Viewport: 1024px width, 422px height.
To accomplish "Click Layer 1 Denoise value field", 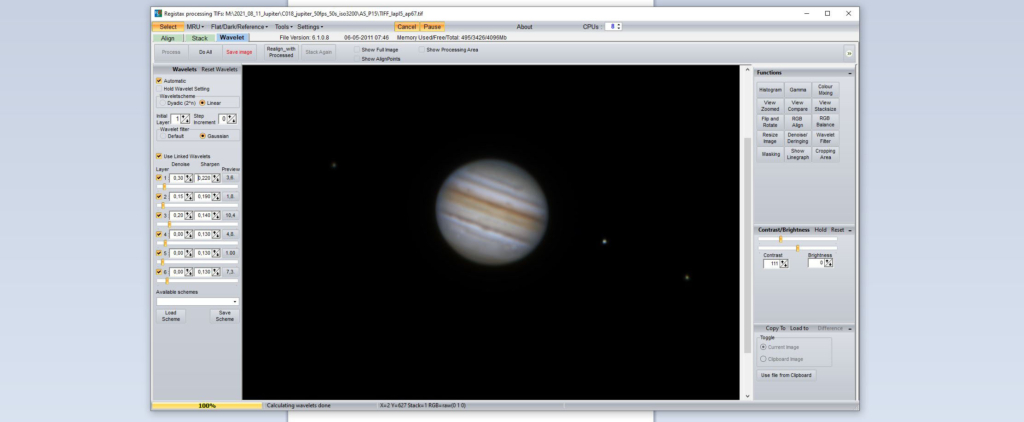I will 176,178.
